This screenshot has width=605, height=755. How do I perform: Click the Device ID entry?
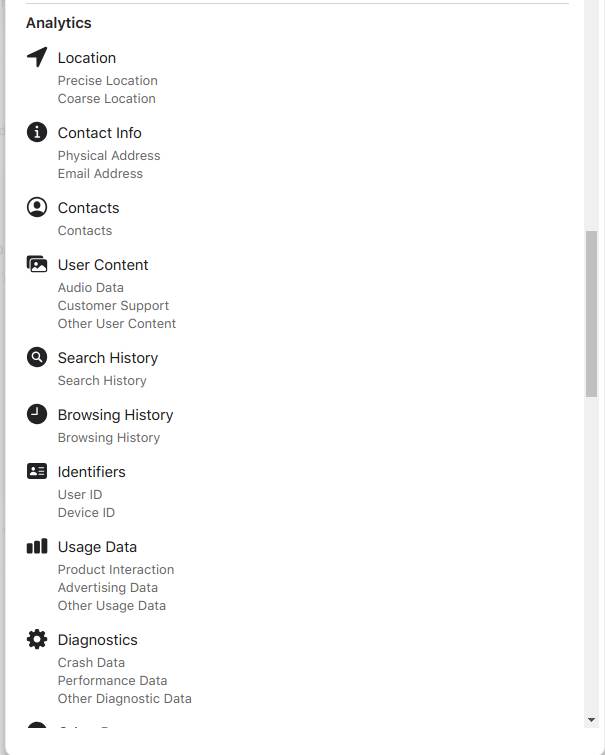click(x=86, y=513)
